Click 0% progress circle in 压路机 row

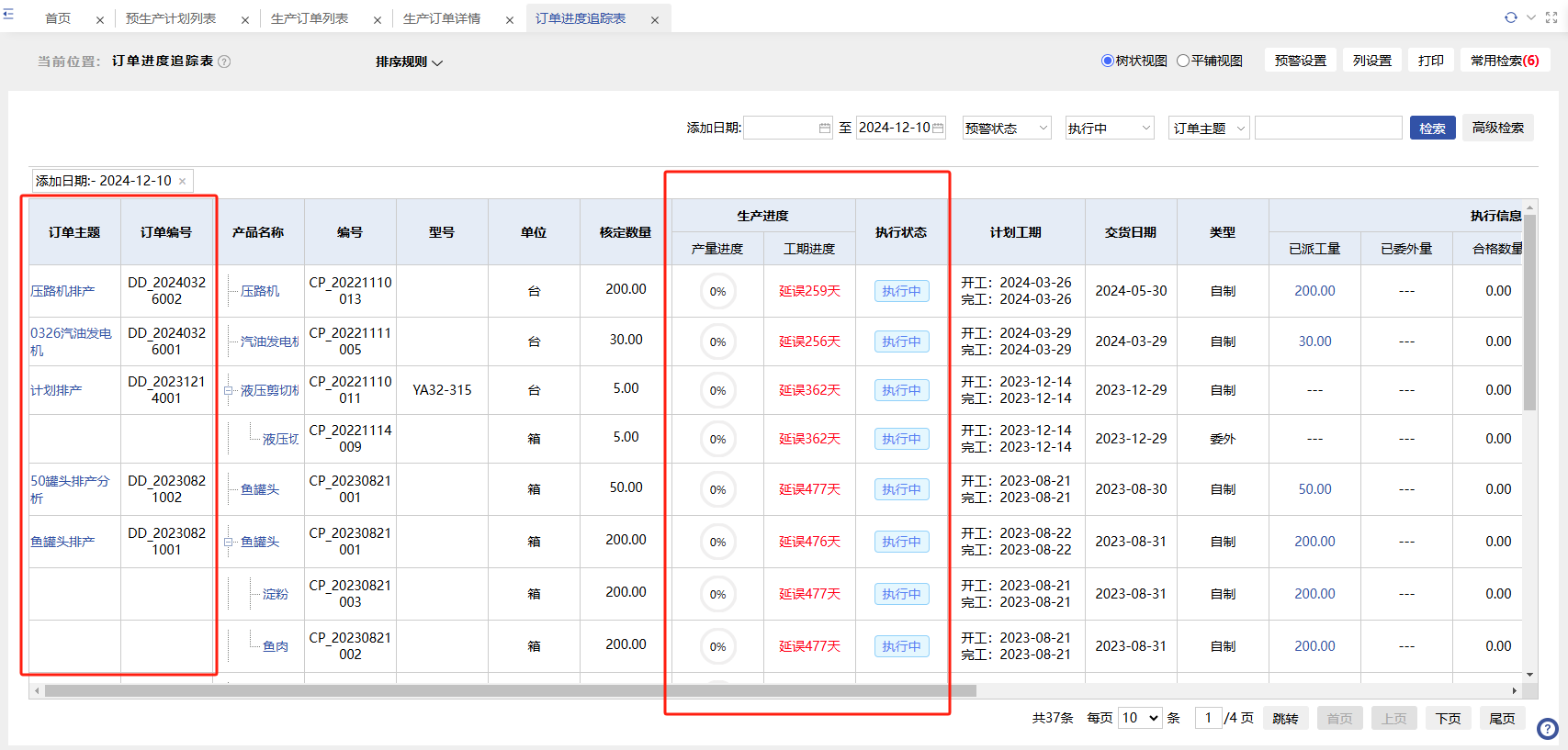click(x=718, y=291)
